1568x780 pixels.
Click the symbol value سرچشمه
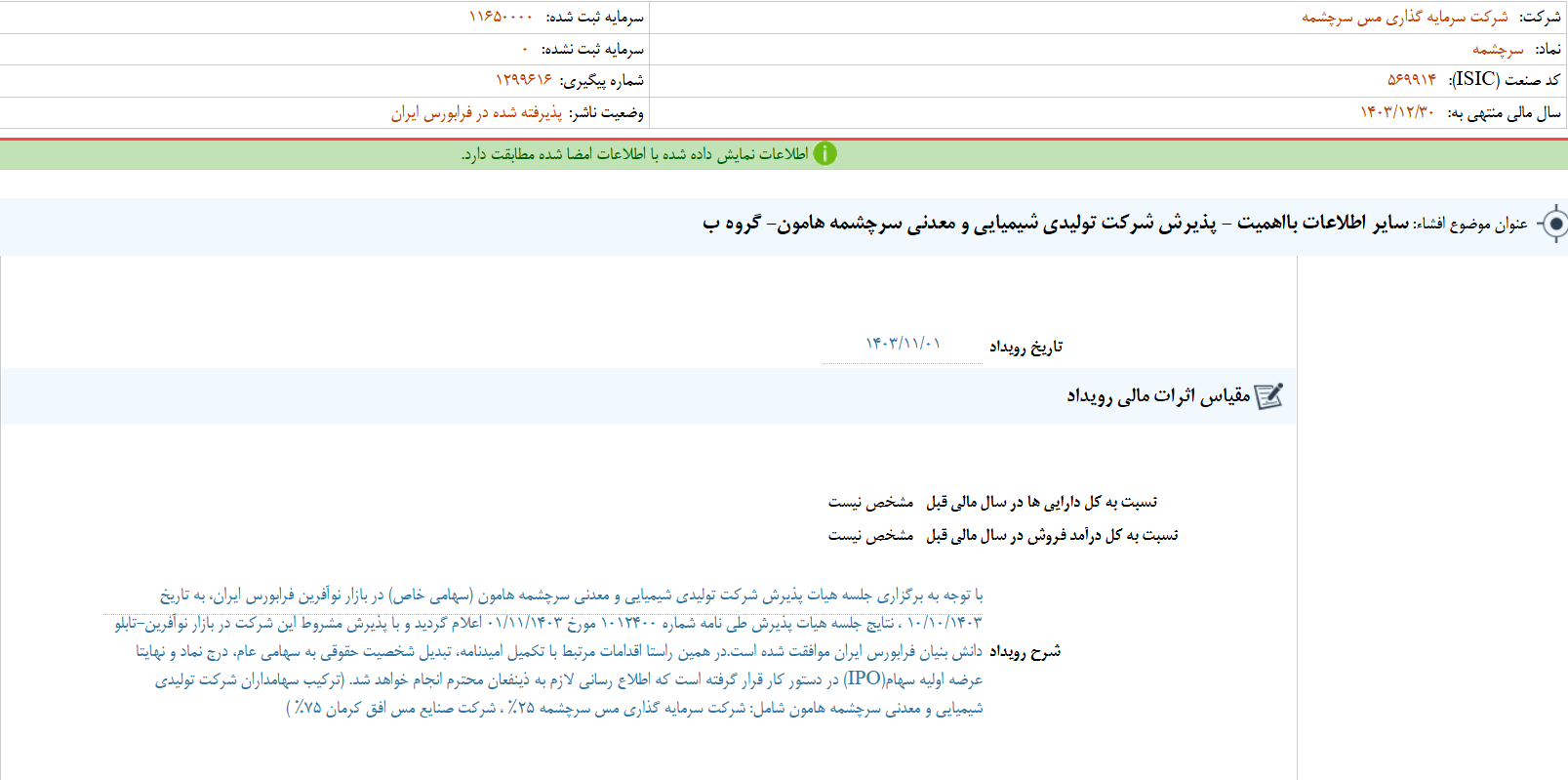(1498, 49)
